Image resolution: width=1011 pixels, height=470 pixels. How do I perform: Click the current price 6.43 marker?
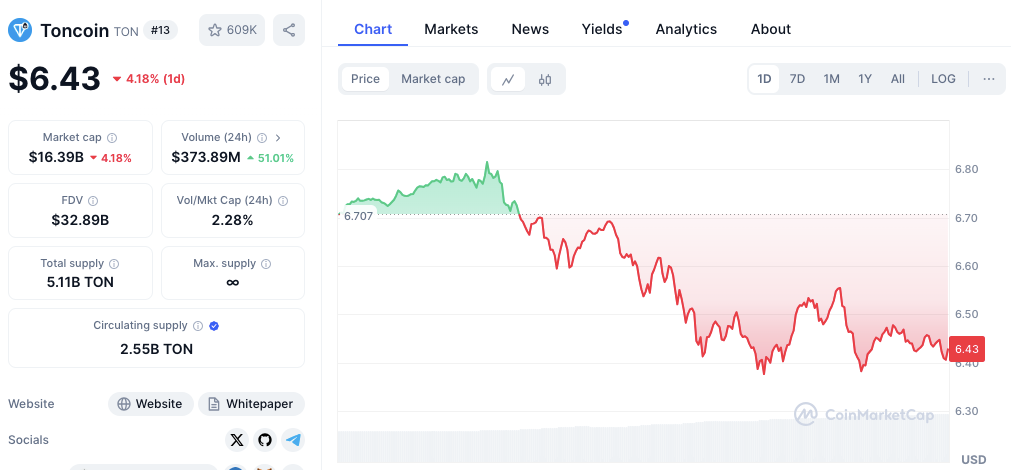click(966, 349)
